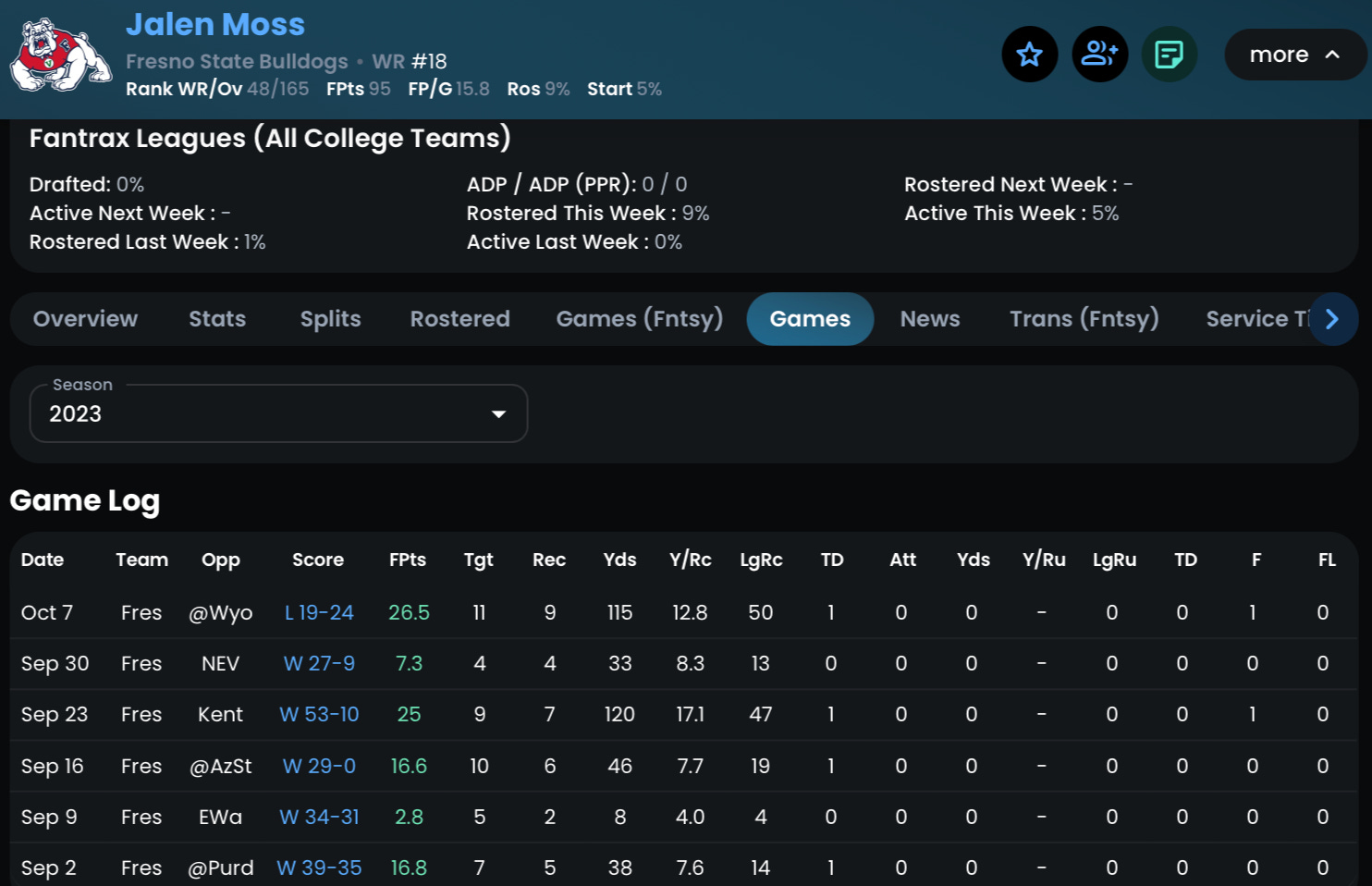Click the Tgt column header
Viewport: 1372px width, 886px height.
click(x=479, y=560)
